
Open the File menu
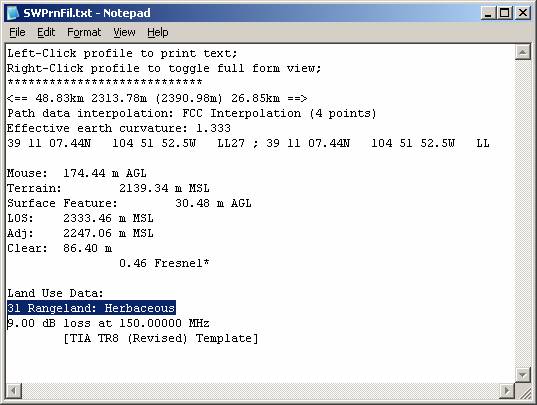pyautogui.click(x=17, y=33)
